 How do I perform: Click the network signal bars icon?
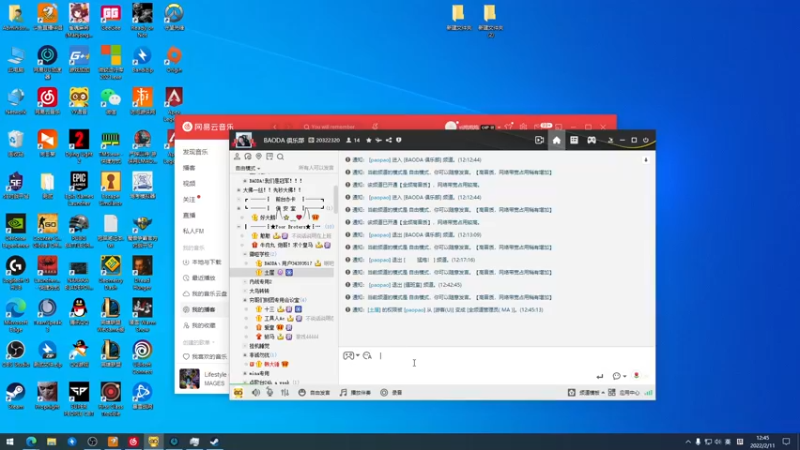tap(648, 392)
